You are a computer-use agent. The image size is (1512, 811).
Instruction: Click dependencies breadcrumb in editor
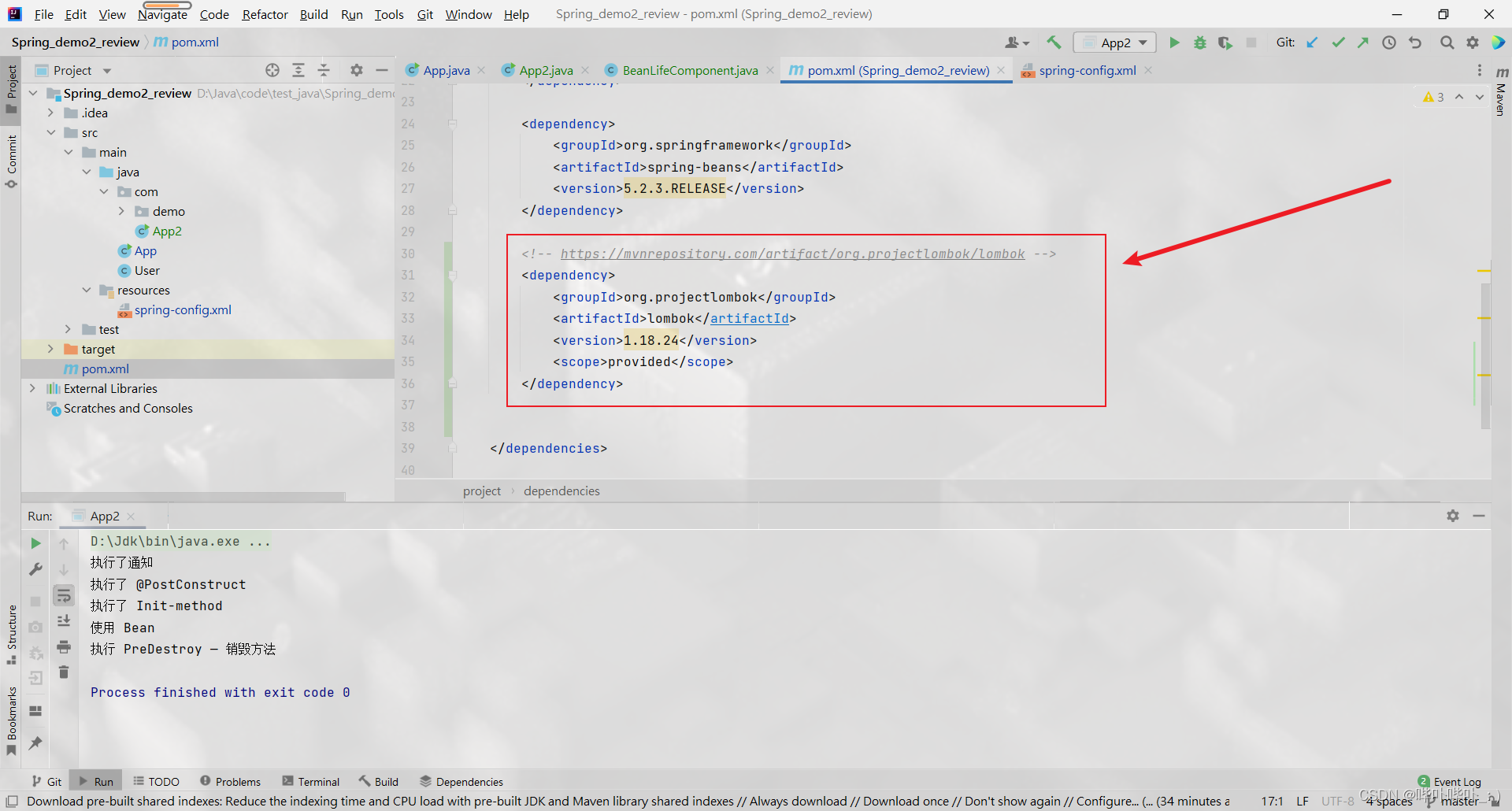coord(561,491)
